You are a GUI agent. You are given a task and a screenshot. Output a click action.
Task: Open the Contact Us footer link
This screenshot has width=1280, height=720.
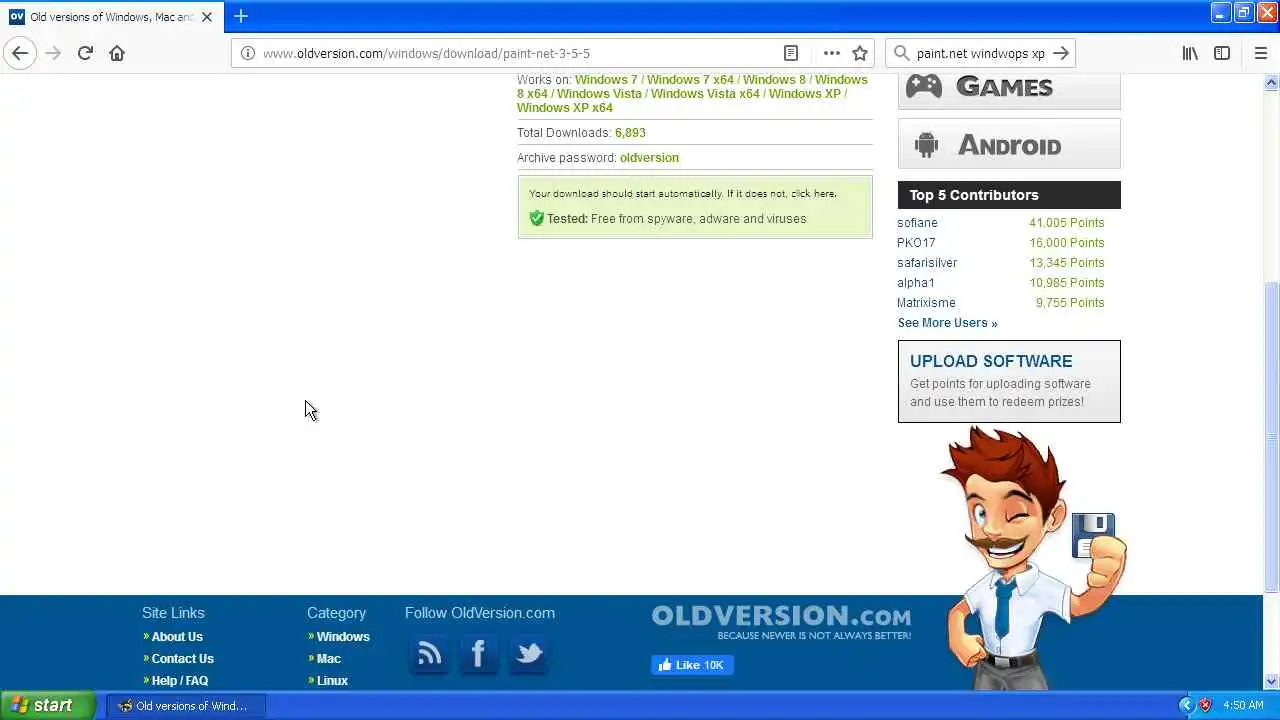point(182,659)
